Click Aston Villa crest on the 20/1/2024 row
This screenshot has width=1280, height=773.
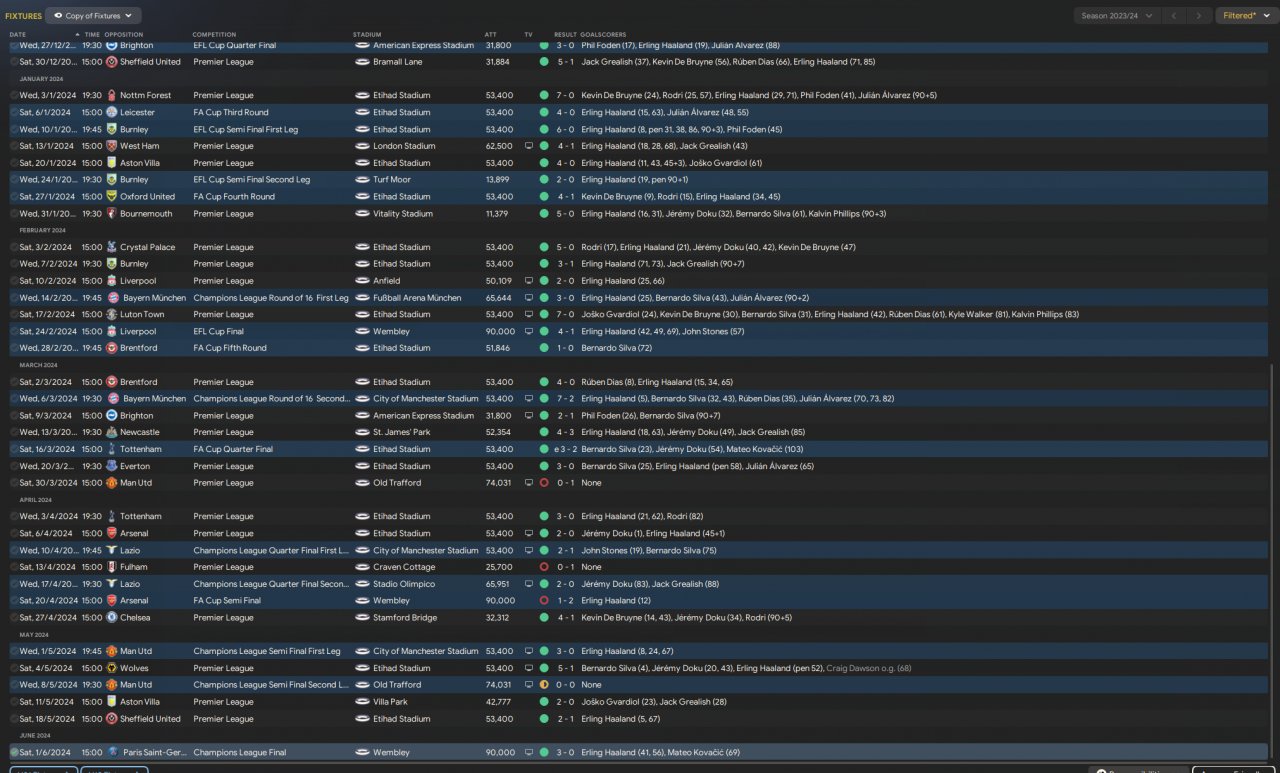tap(112, 163)
